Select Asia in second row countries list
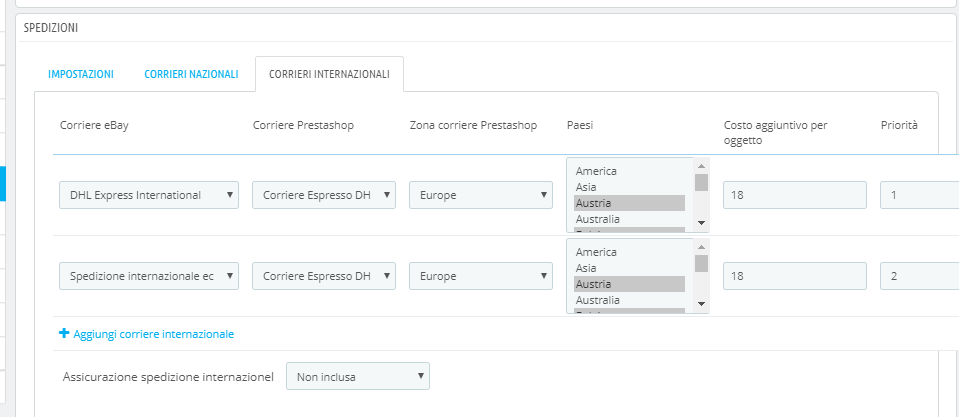Image resolution: width=959 pixels, height=417 pixels. tap(589, 268)
